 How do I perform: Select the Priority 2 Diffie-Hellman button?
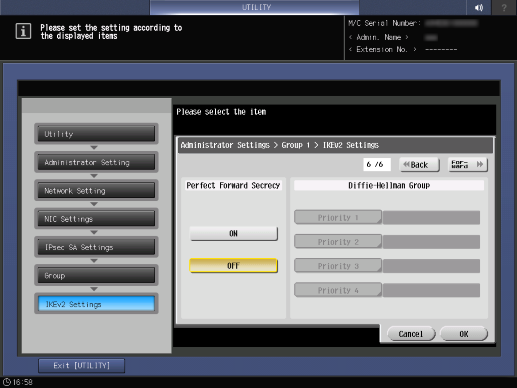[x=338, y=242]
